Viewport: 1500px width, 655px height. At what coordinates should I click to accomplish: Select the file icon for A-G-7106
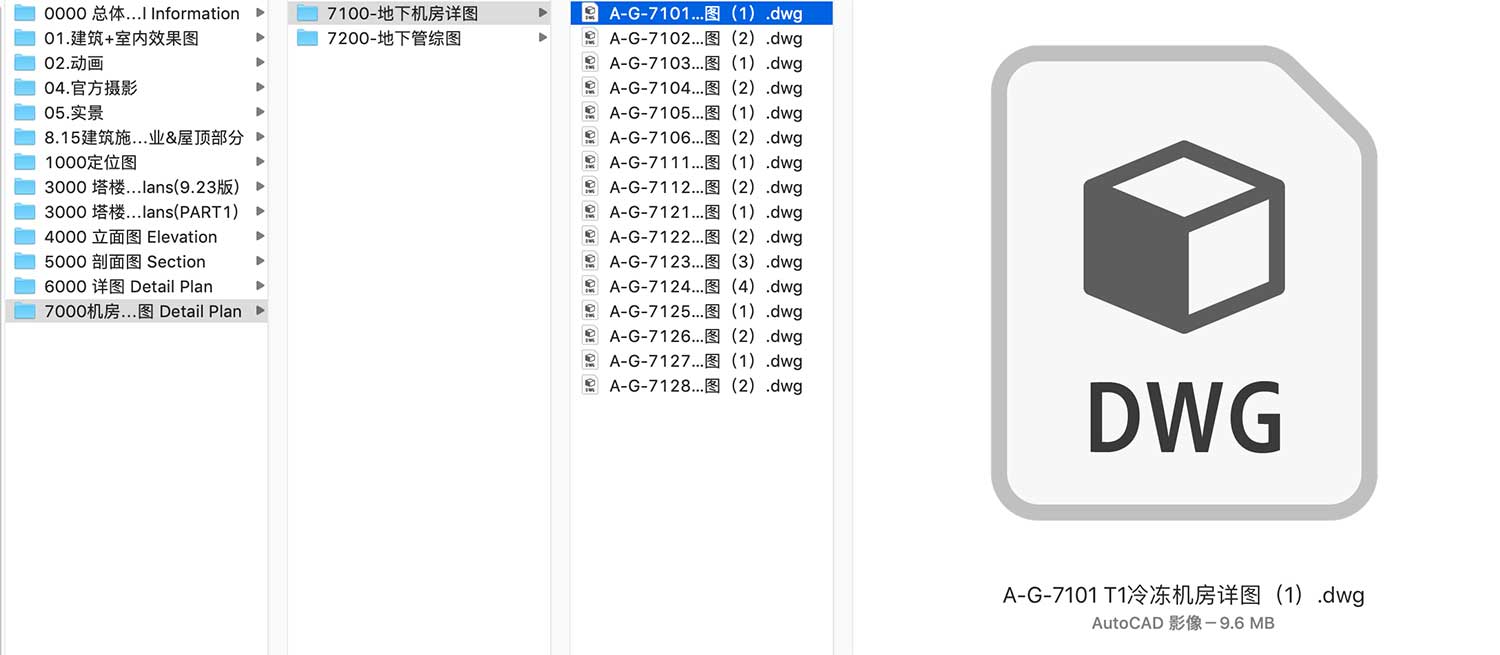tap(591, 137)
